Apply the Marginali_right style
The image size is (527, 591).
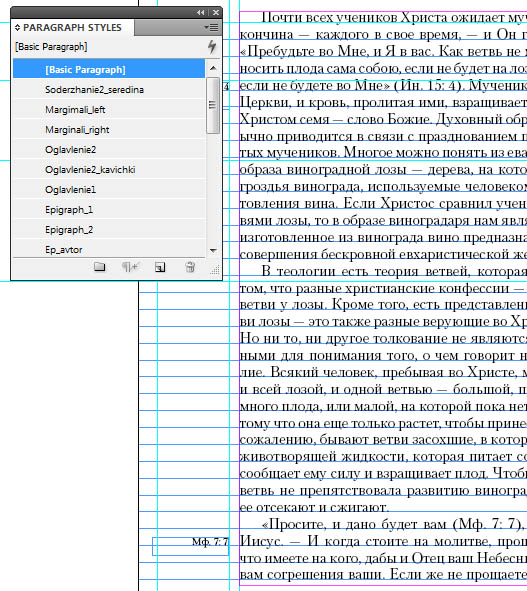[x=109, y=129]
